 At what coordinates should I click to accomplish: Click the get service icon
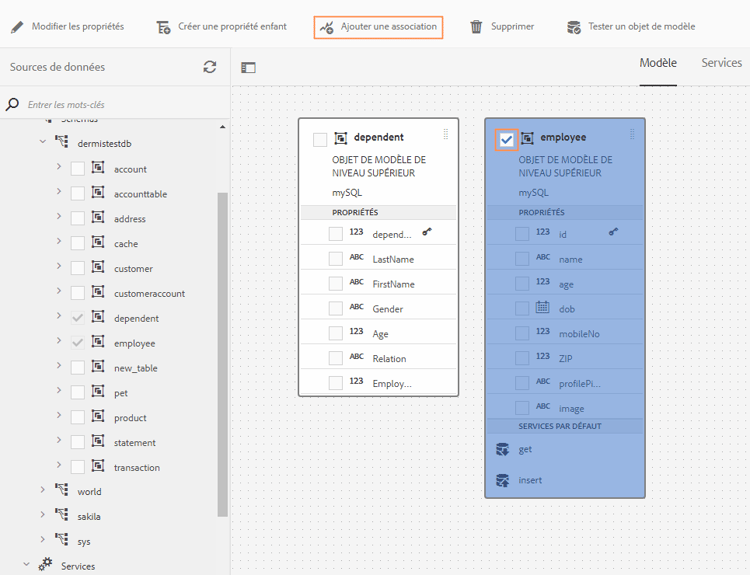tap(503, 449)
